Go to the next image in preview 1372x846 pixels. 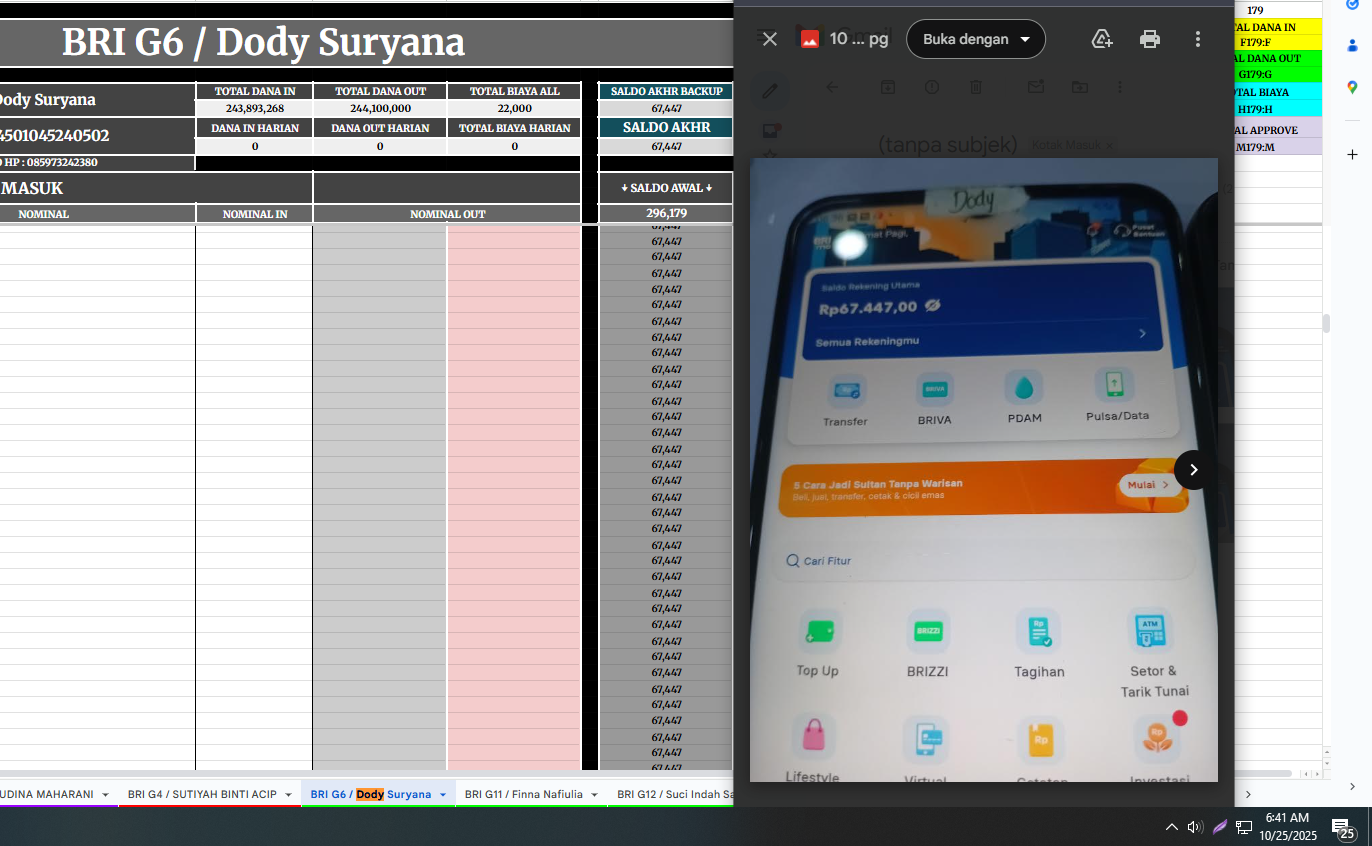1193,470
